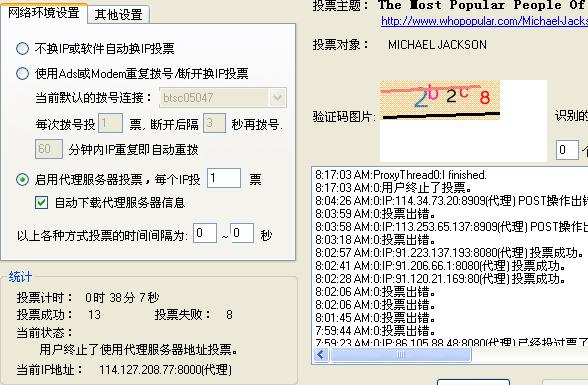This screenshot has height=385, width=588.
Task: Click the 统计 group title
Action: point(20,277)
